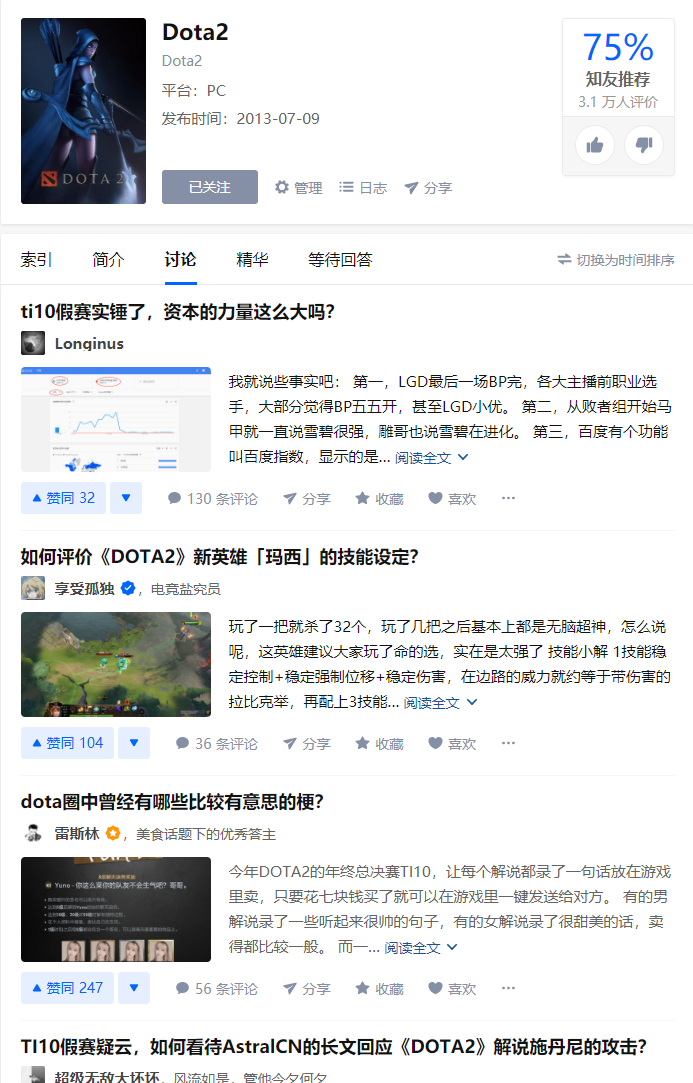Downvote the answer with 赞同 32

pyautogui.click(x=126, y=498)
